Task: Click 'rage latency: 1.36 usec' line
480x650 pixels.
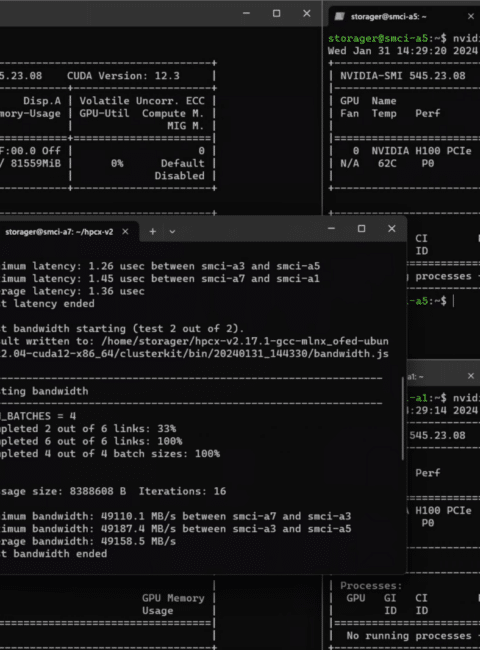Action: pyautogui.click(x=72, y=291)
